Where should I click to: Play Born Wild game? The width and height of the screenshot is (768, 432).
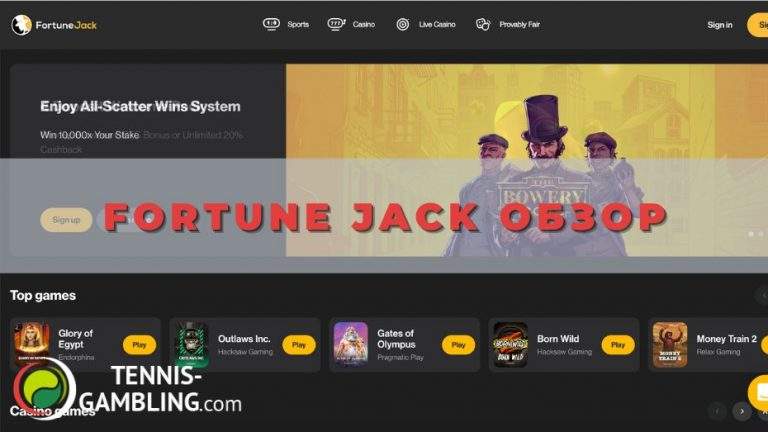point(618,345)
